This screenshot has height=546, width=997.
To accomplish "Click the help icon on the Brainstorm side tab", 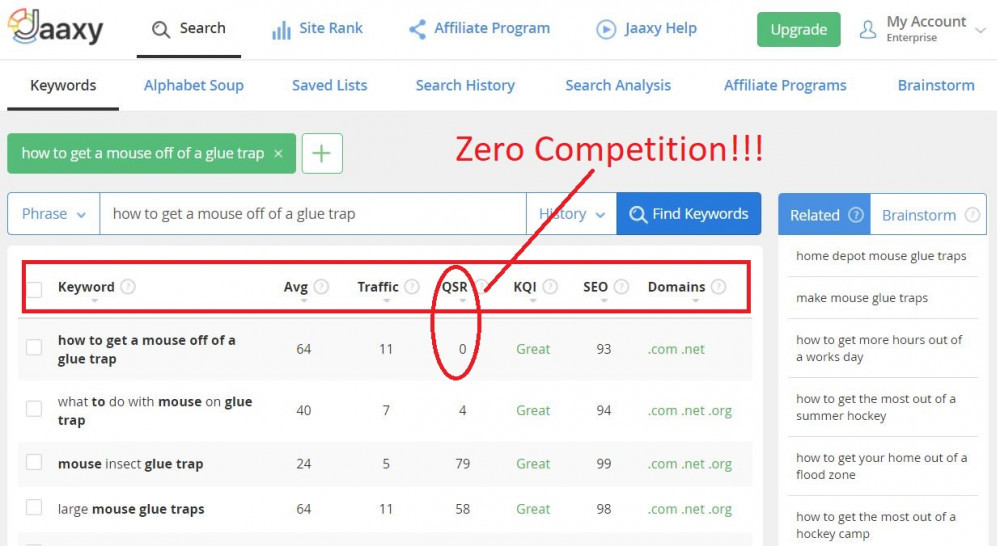I will (x=972, y=215).
